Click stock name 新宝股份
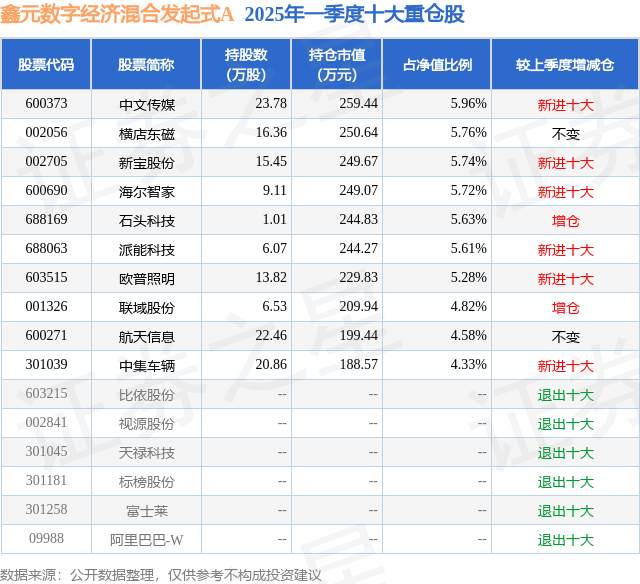Viewport: 640px width, 584px height. point(147,163)
